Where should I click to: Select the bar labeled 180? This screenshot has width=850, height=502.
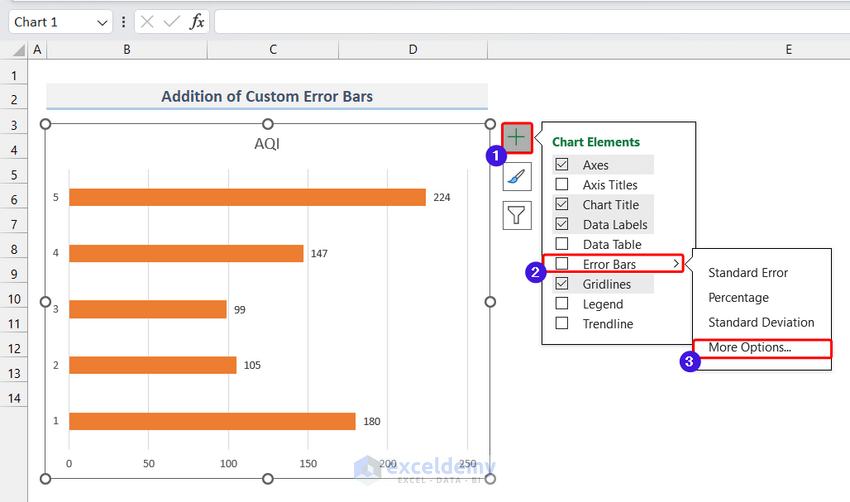pyautogui.click(x=212, y=421)
